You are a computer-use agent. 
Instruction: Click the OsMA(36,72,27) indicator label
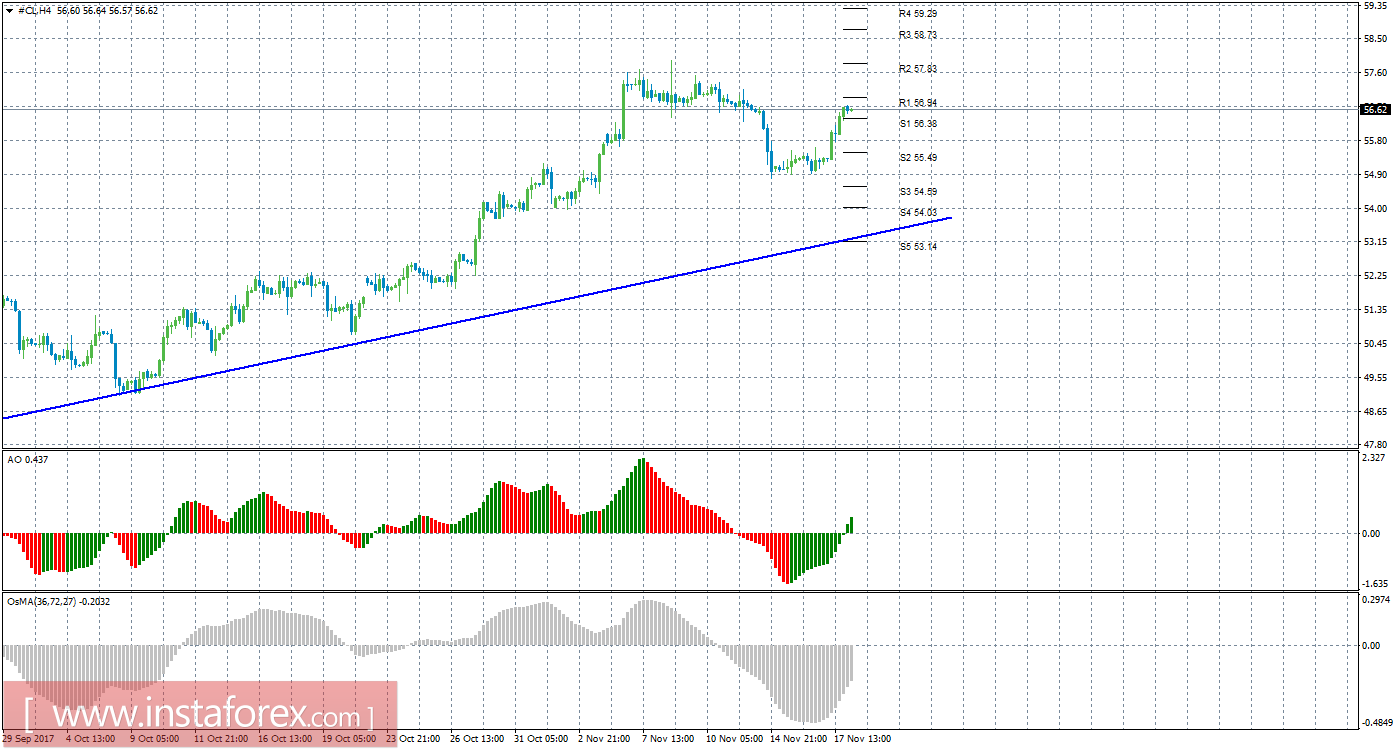coord(58,602)
